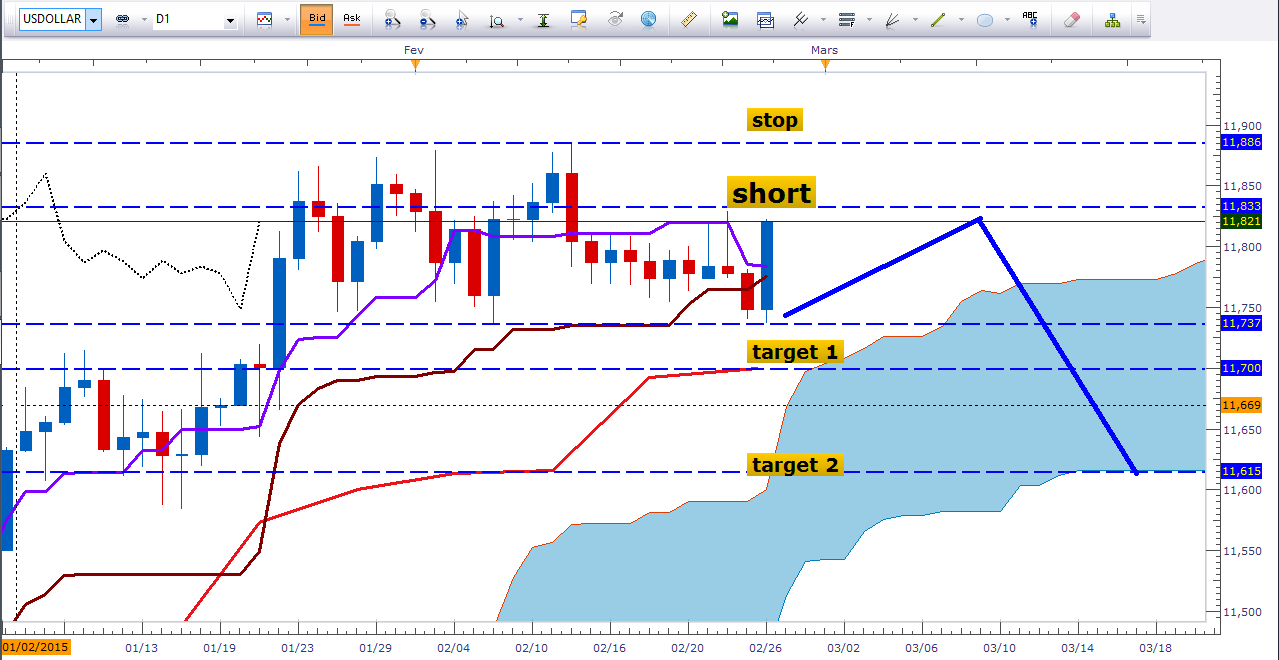Viewport: 1279px width, 660px height.
Task: Expand the trend line dropdown arrow
Action: 962,19
